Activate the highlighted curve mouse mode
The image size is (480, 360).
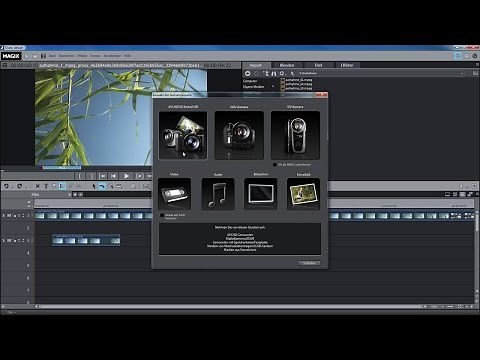click(x=102, y=186)
